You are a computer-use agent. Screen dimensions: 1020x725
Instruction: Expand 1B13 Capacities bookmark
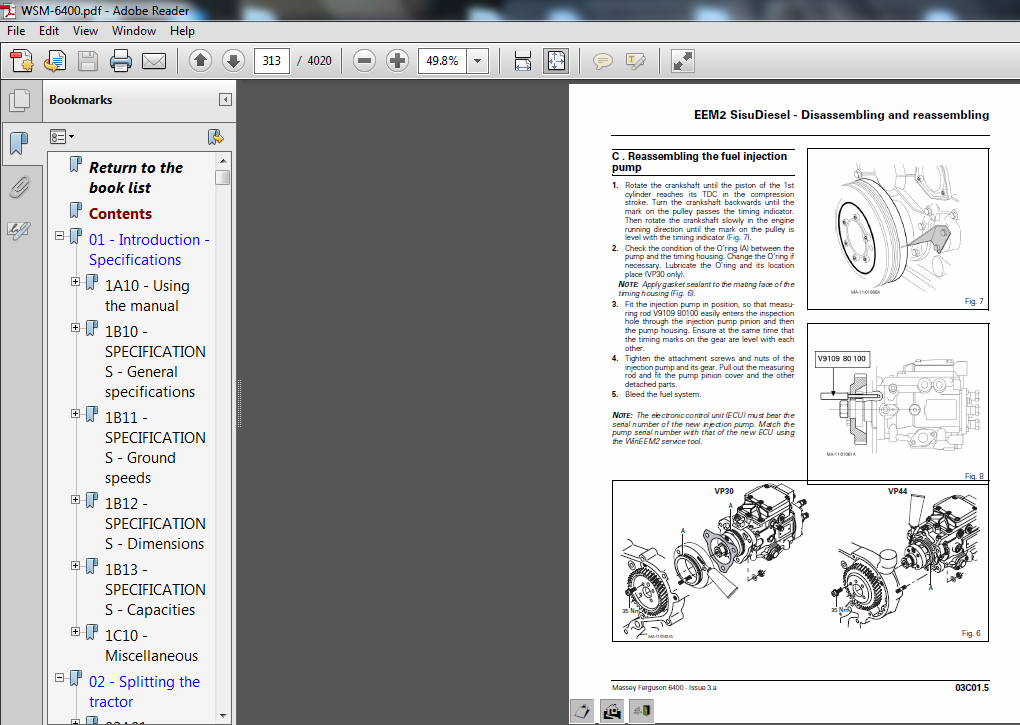[75, 566]
